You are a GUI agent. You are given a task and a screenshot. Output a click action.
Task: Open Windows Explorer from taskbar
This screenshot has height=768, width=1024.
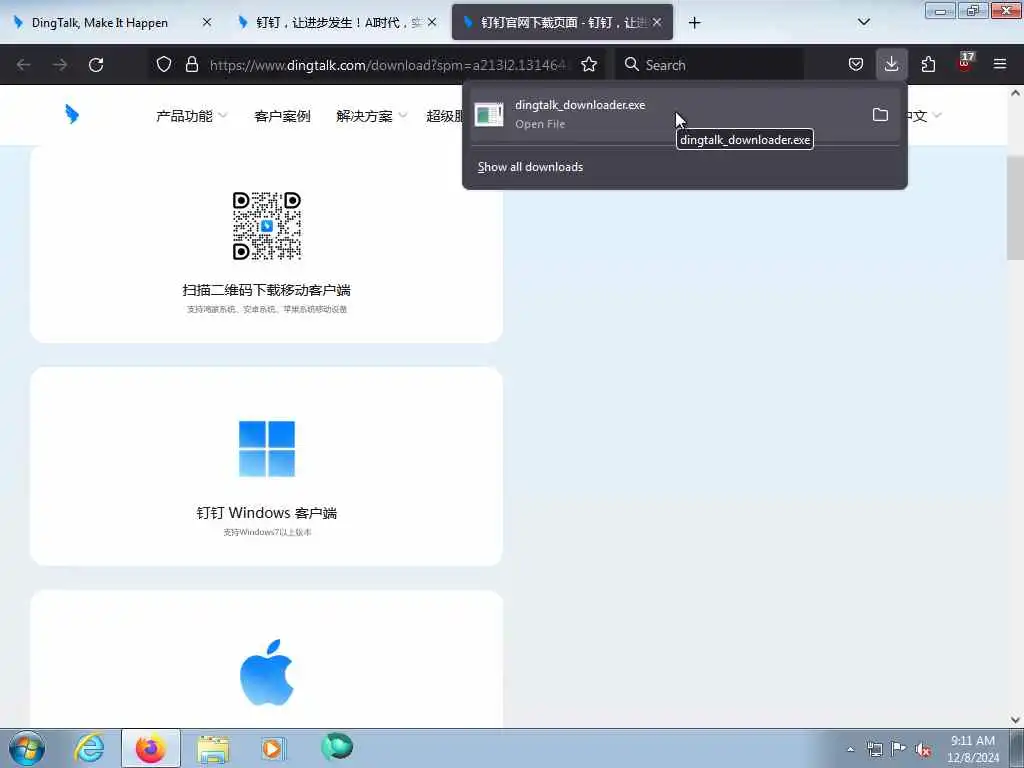tap(213, 749)
